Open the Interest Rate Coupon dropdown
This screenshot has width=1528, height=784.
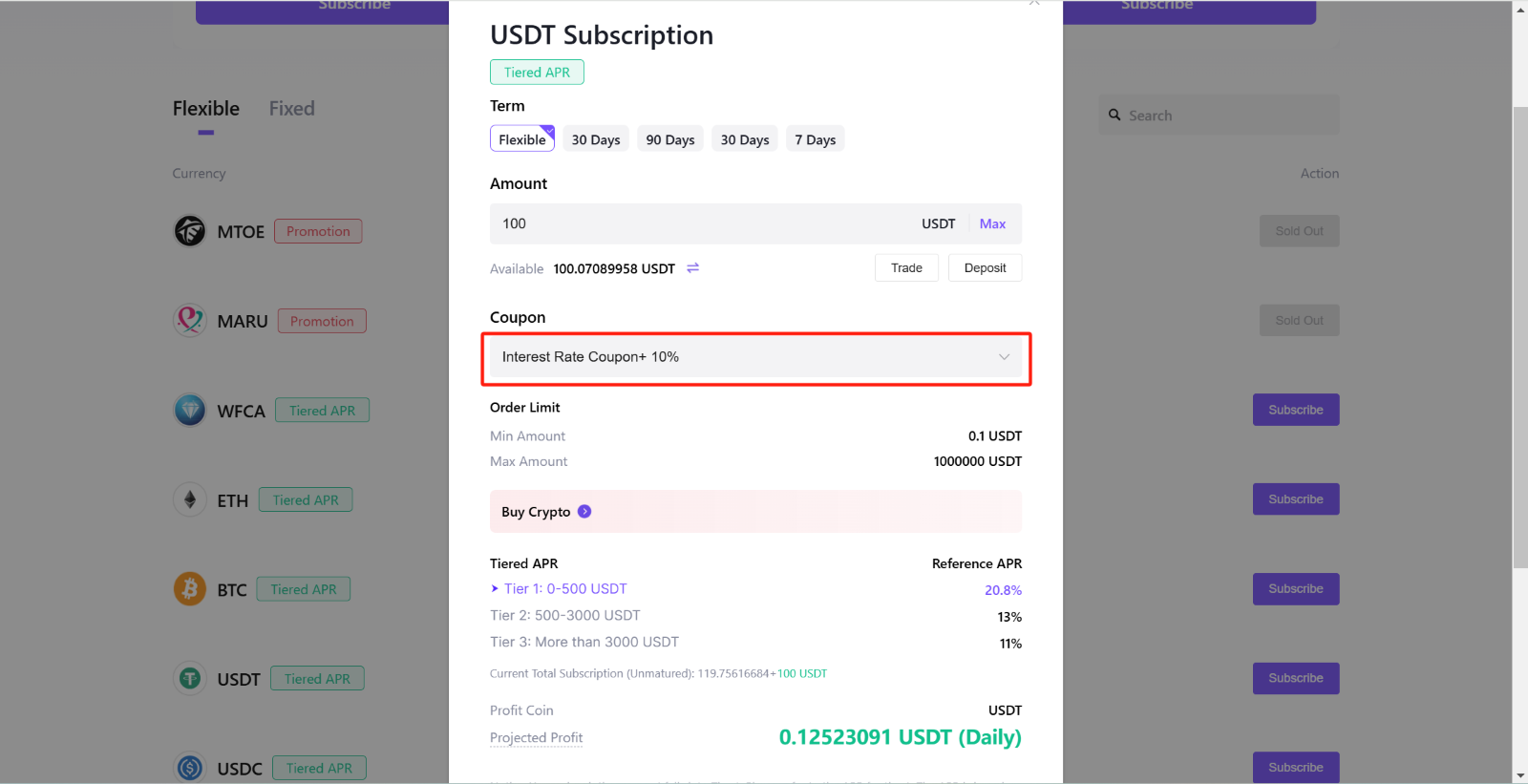coord(755,357)
